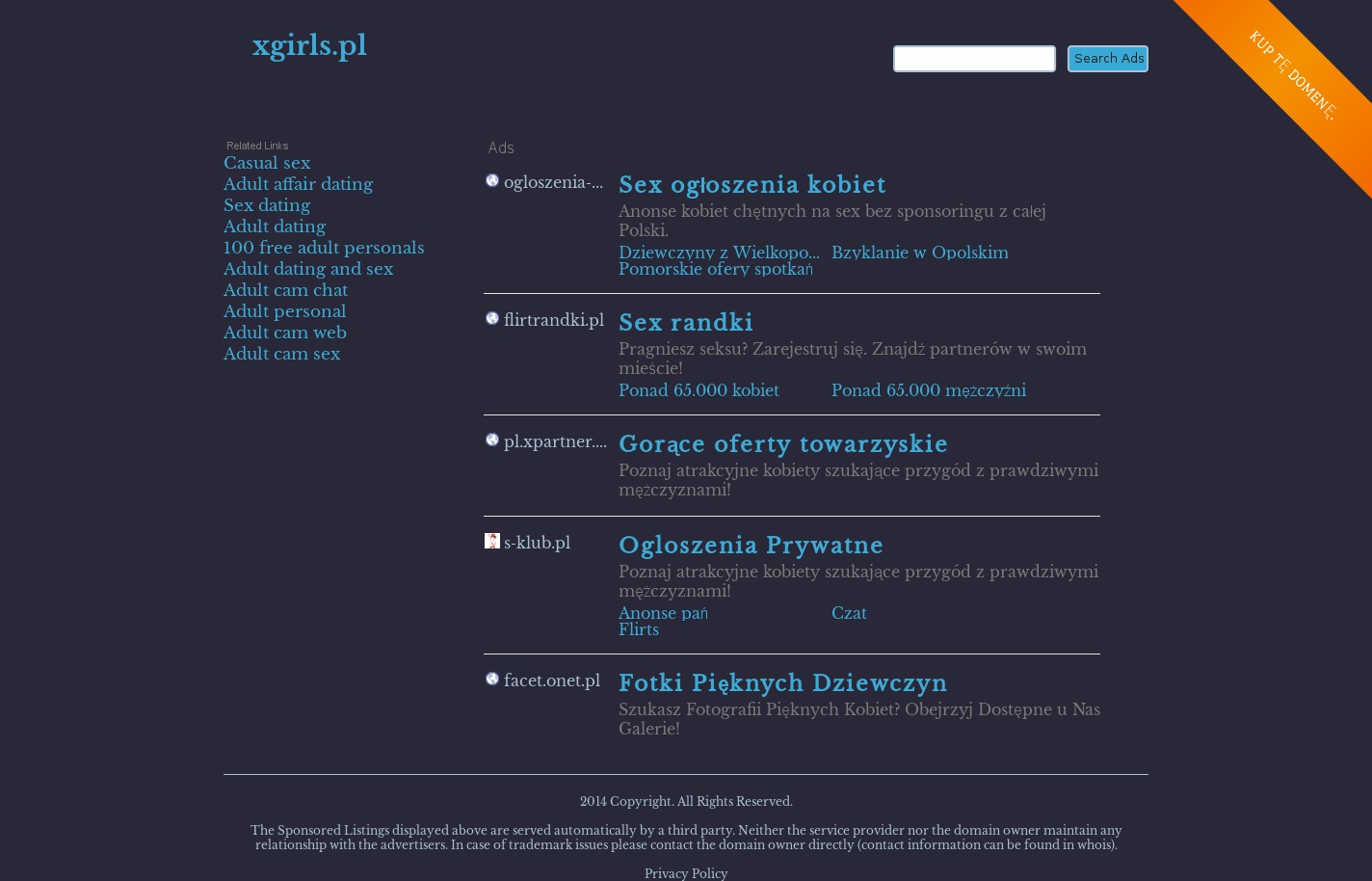The width and height of the screenshot is (1372, 881).
Task: Click the favicon next to s-klub.pl
Action: 492,541
